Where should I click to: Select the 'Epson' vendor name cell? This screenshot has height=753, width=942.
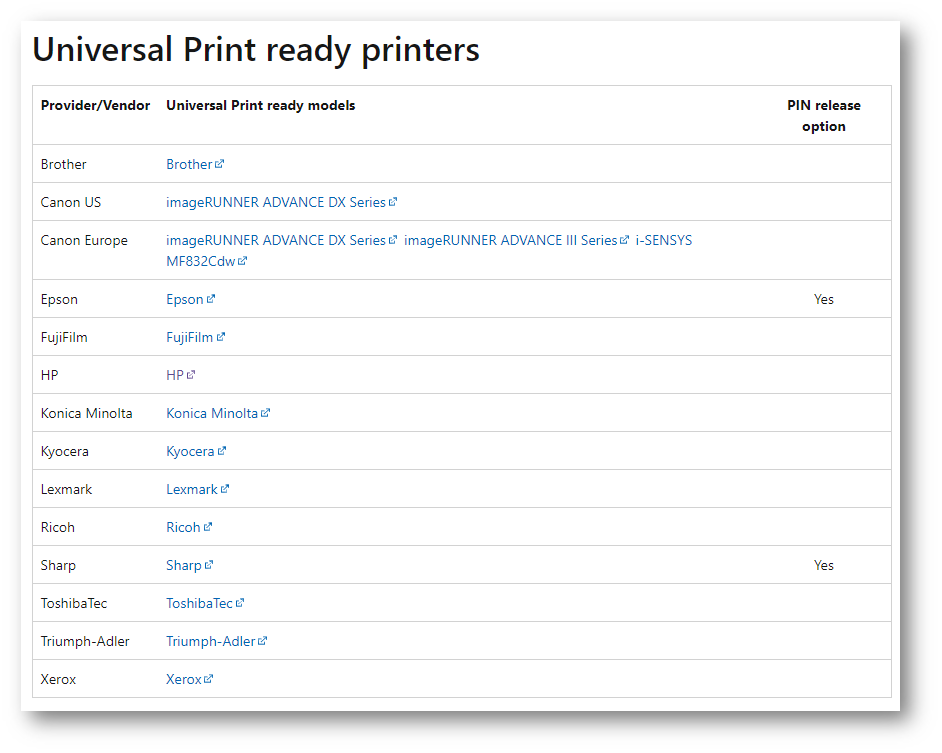(59, 299)
